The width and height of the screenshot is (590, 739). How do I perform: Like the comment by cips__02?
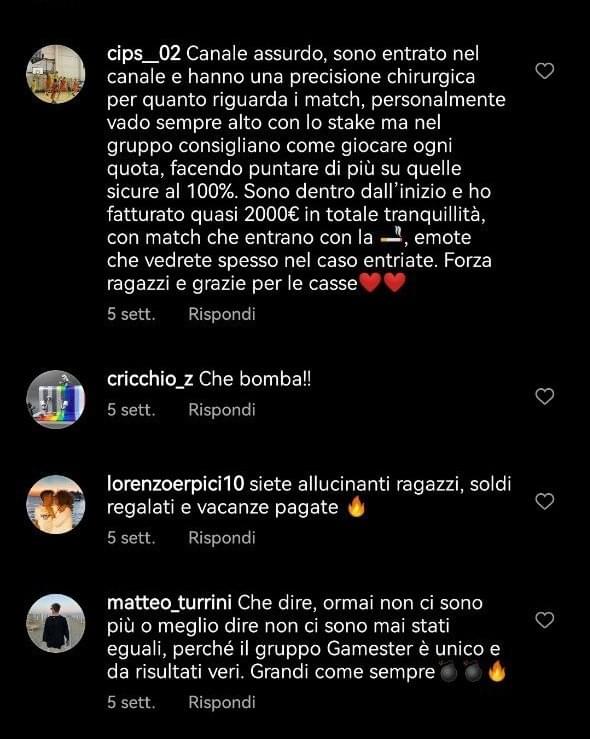[545, 71]
